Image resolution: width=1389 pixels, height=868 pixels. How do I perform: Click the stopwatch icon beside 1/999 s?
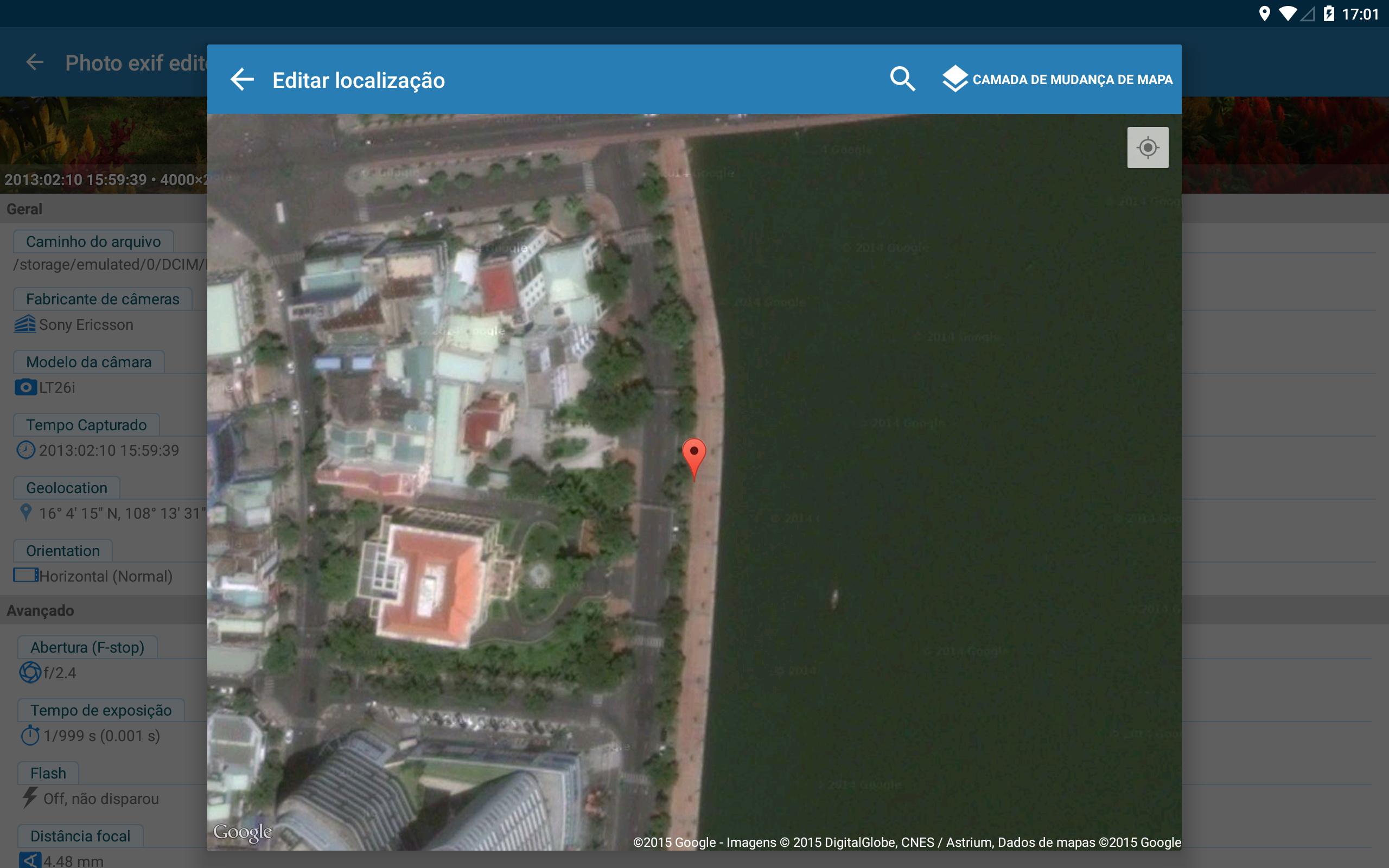pos(30,735)
